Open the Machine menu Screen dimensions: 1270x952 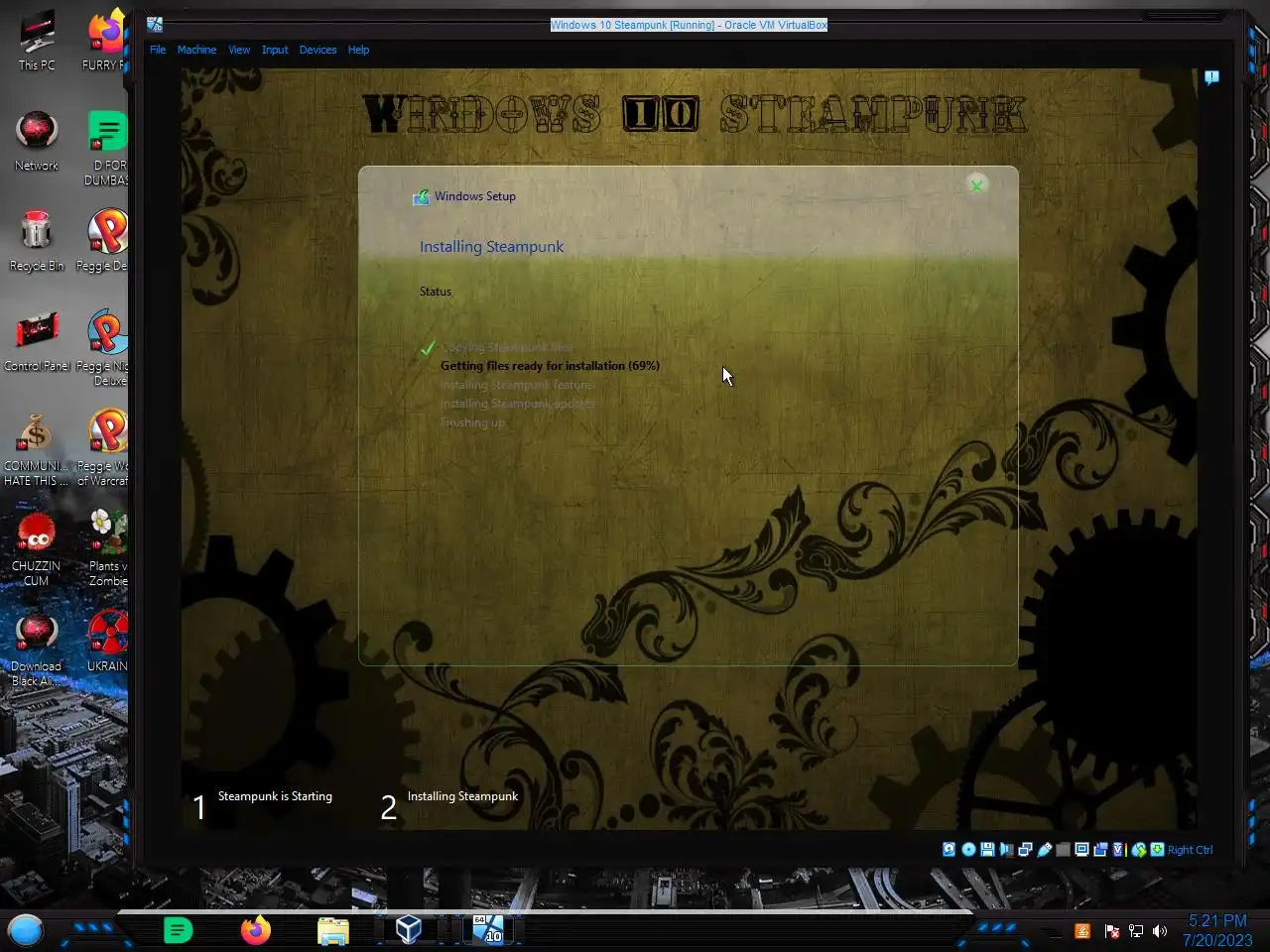pos(196,50)
